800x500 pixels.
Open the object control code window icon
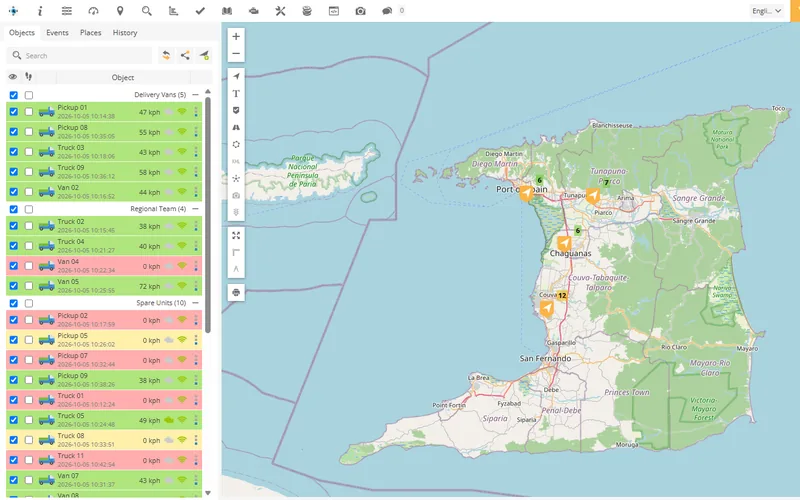point(334,11)
